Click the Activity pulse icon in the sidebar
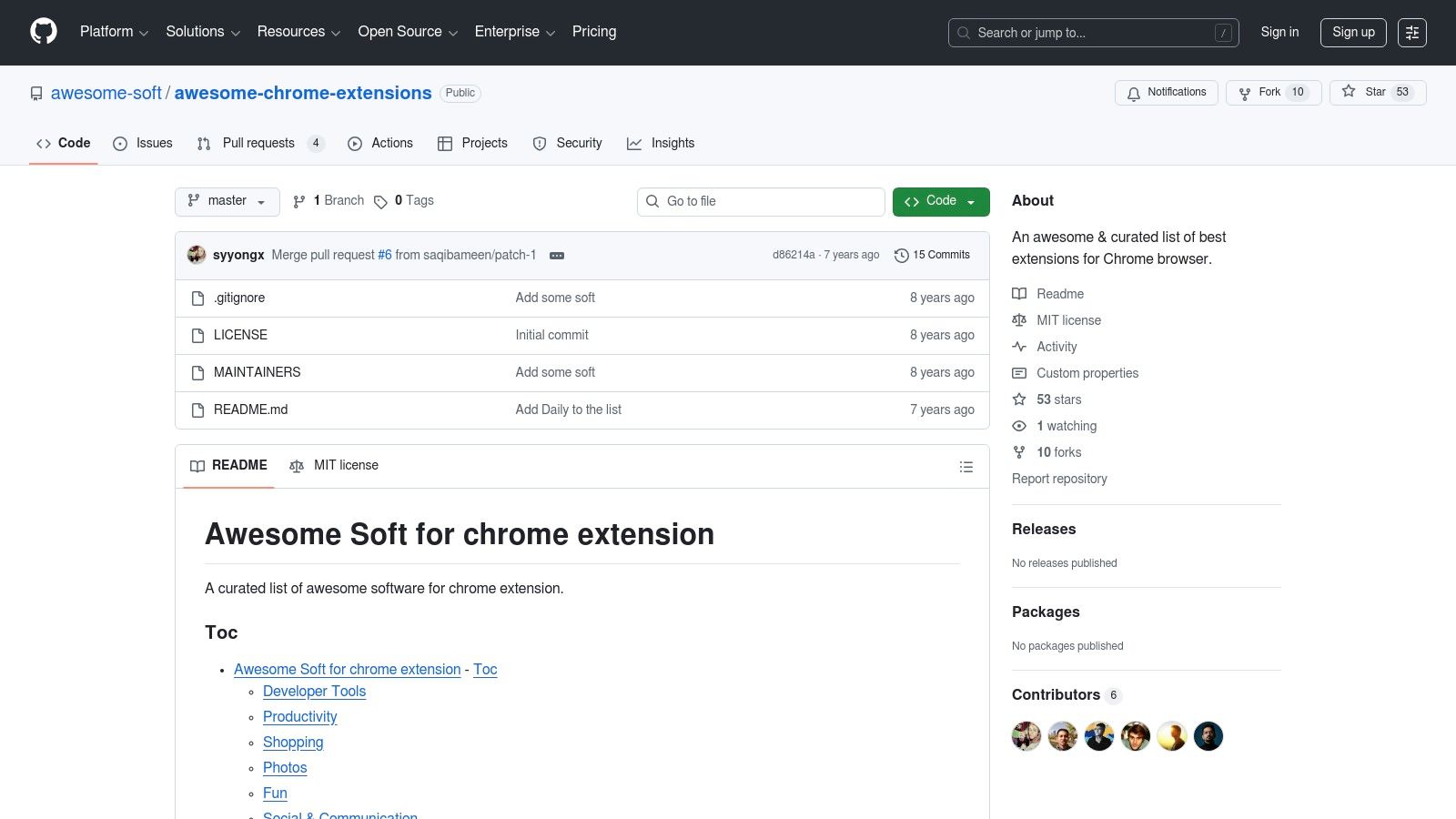The height and width of the screenshot is (819, 1456). pos(1019,347)
